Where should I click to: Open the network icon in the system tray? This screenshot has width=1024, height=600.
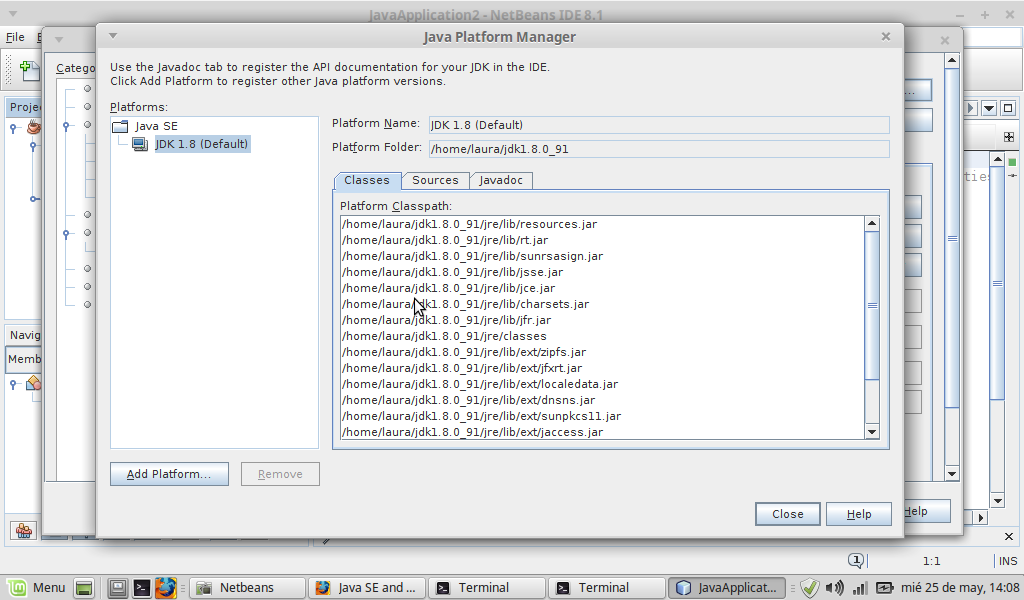pos(859,588)
